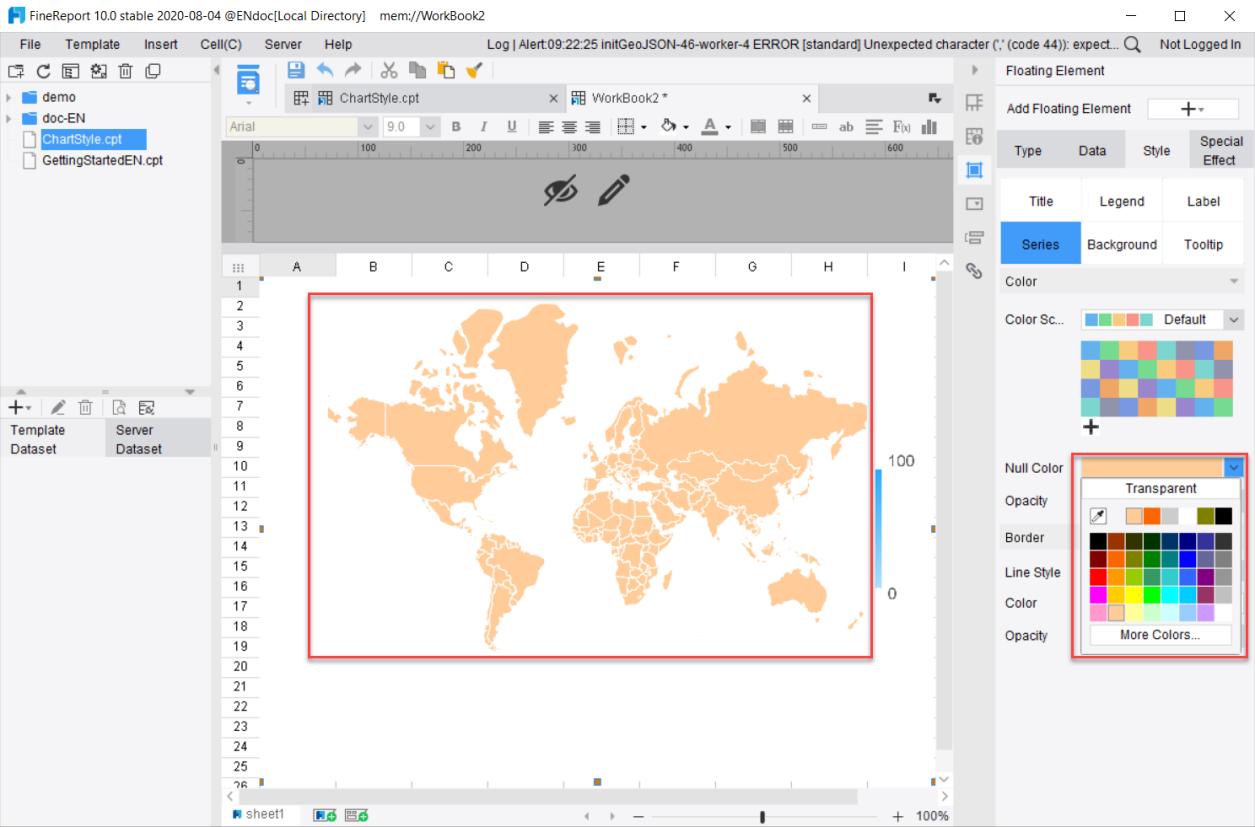The image size is (1255, 827).
Task: Refresh the template file tree
Action: point(43,71)
